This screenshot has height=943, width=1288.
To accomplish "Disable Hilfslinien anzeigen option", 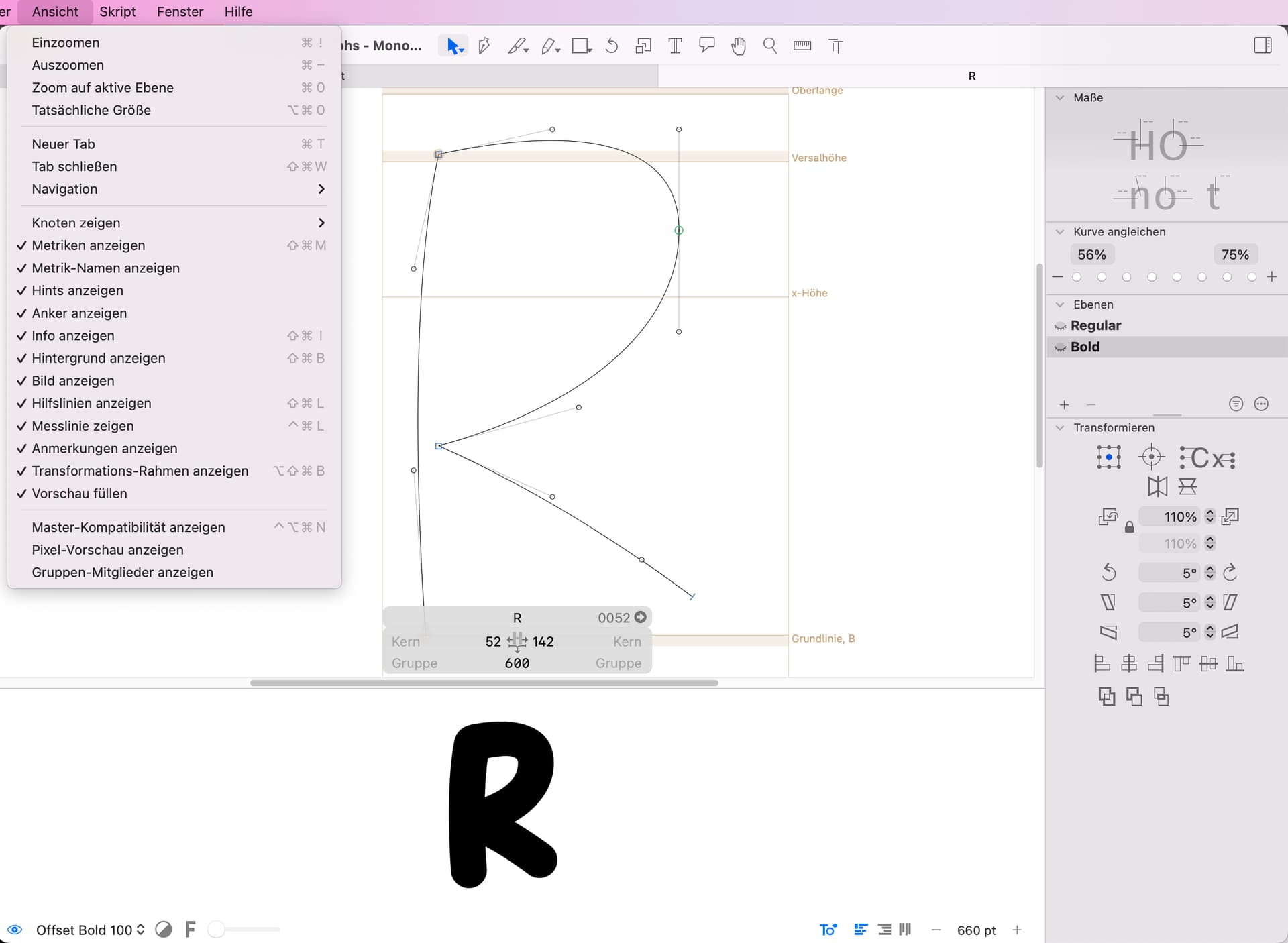I will point(91,403).
